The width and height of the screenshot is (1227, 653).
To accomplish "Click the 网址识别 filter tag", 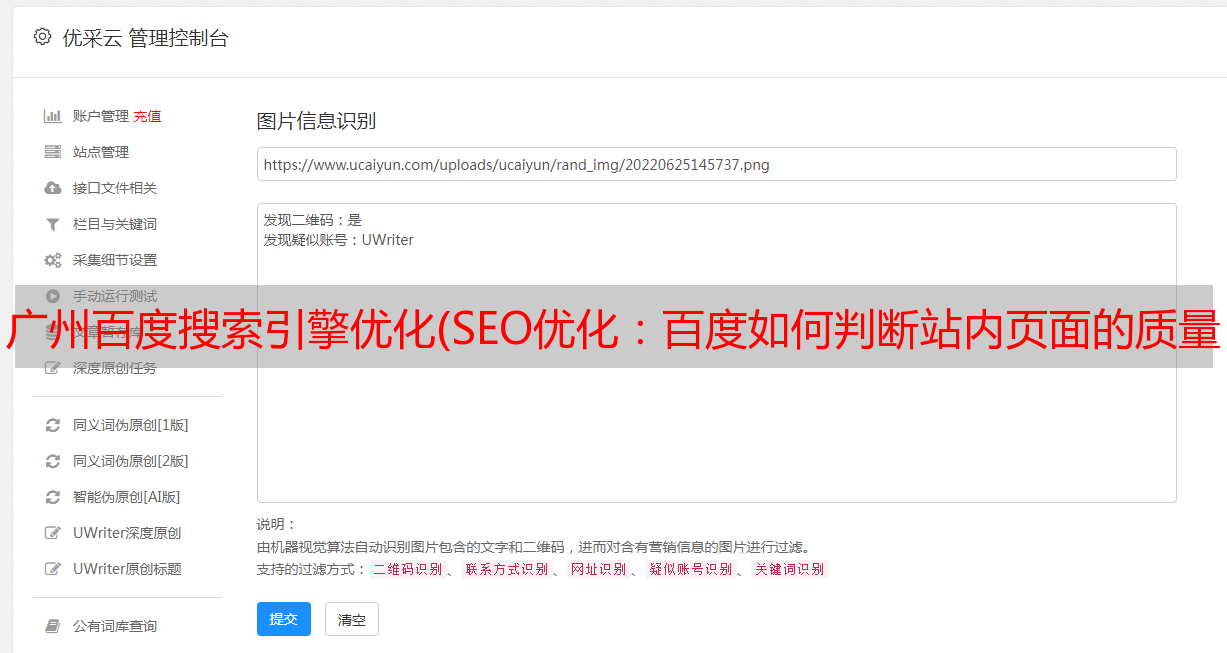I will pyautogui.click(x=598, y=569).
